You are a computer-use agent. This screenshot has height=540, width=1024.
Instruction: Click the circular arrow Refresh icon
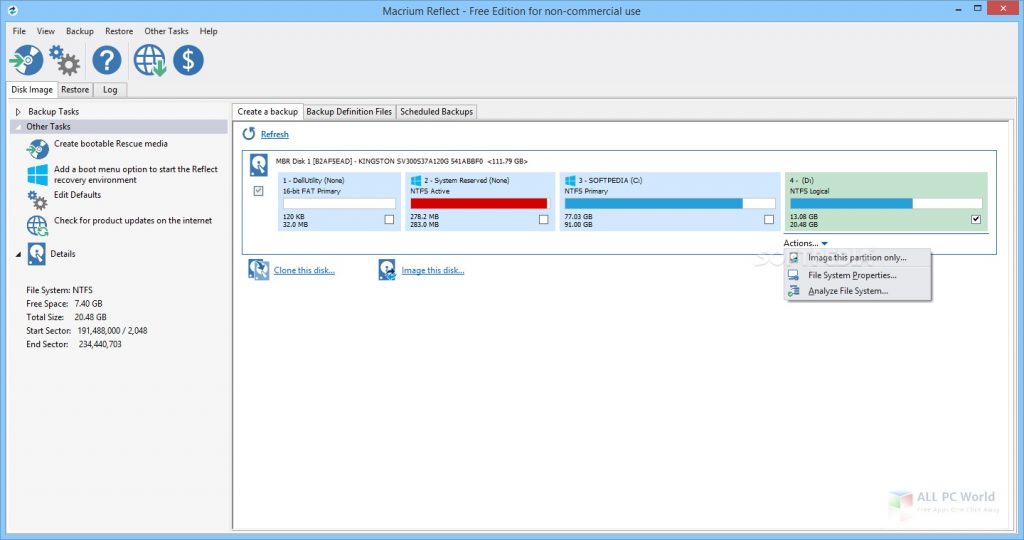point(249,134)
